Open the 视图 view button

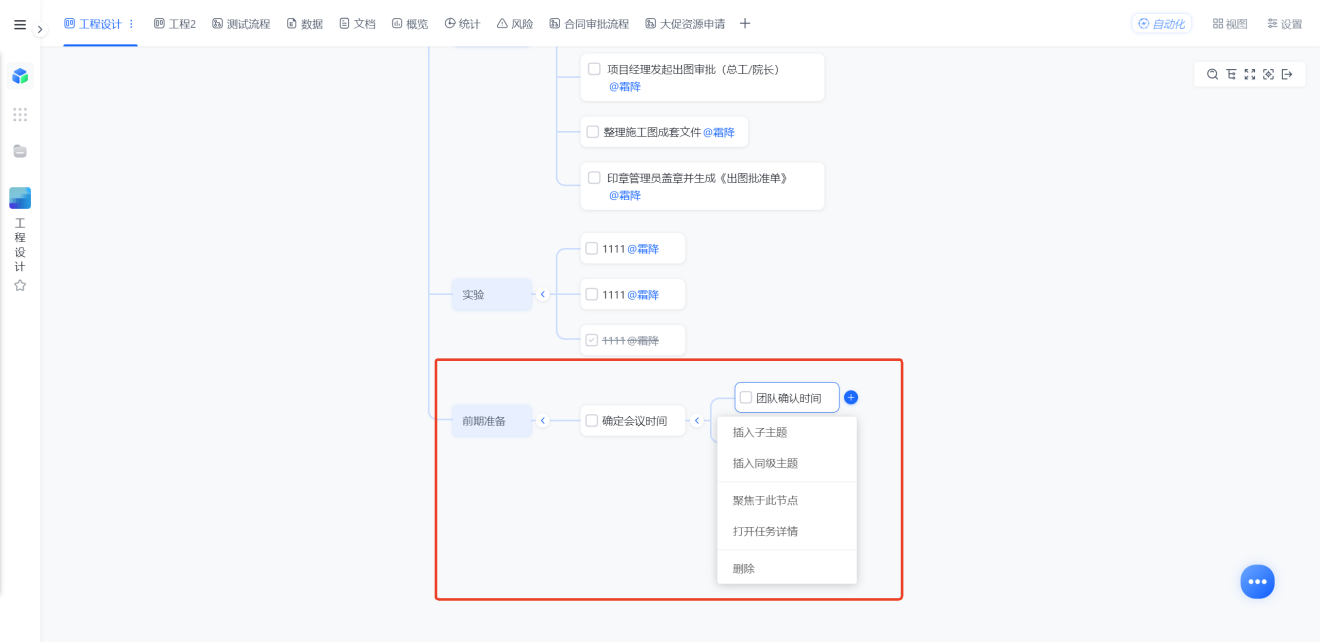[x=1230, y=24]
